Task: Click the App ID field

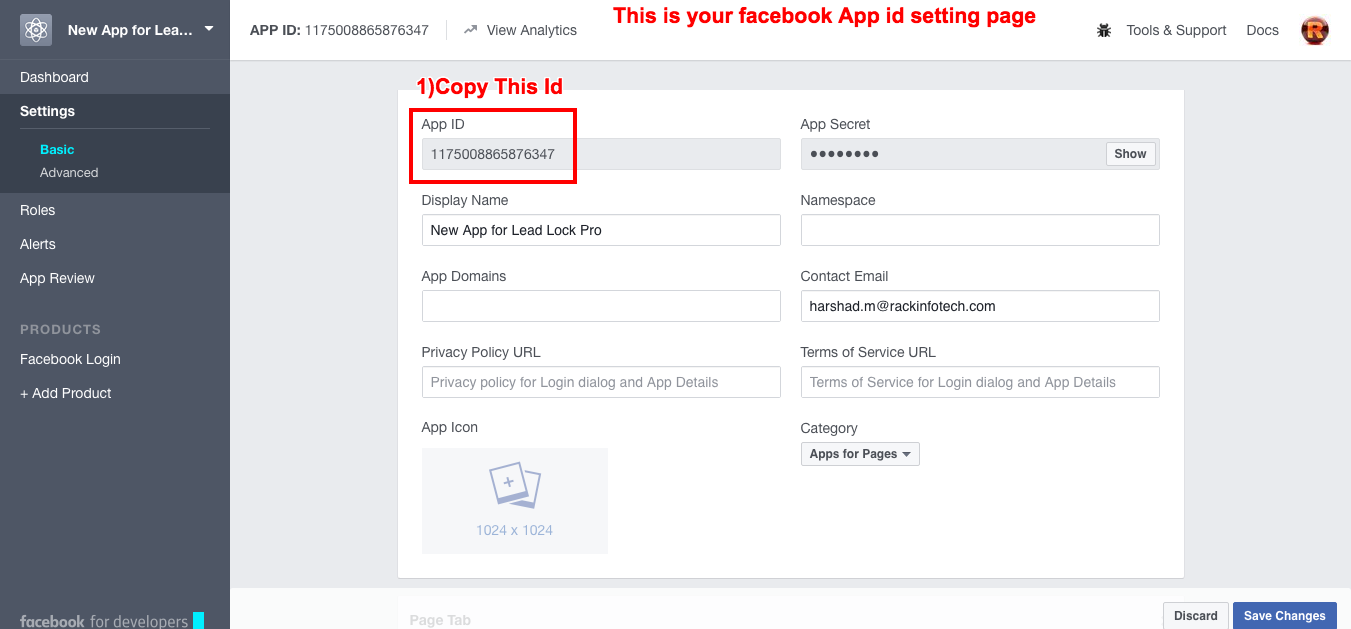Action: tap(601, 154)
